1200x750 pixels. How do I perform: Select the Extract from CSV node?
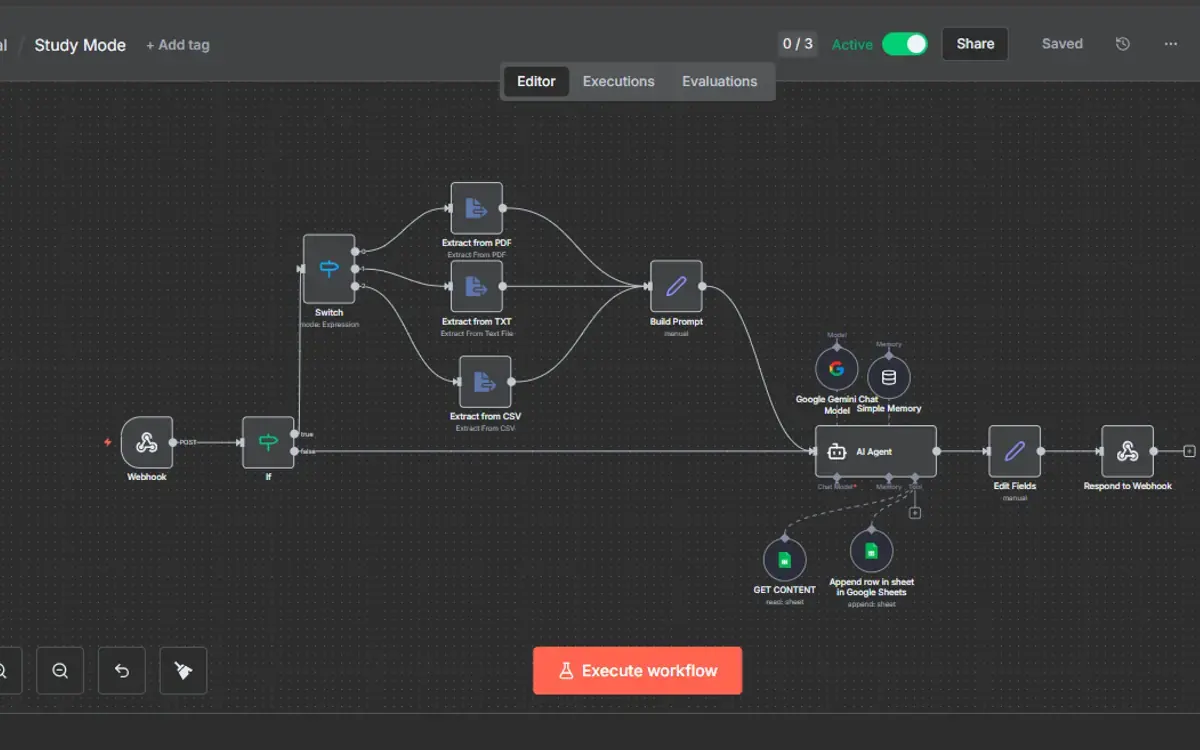tap(485, 382)
